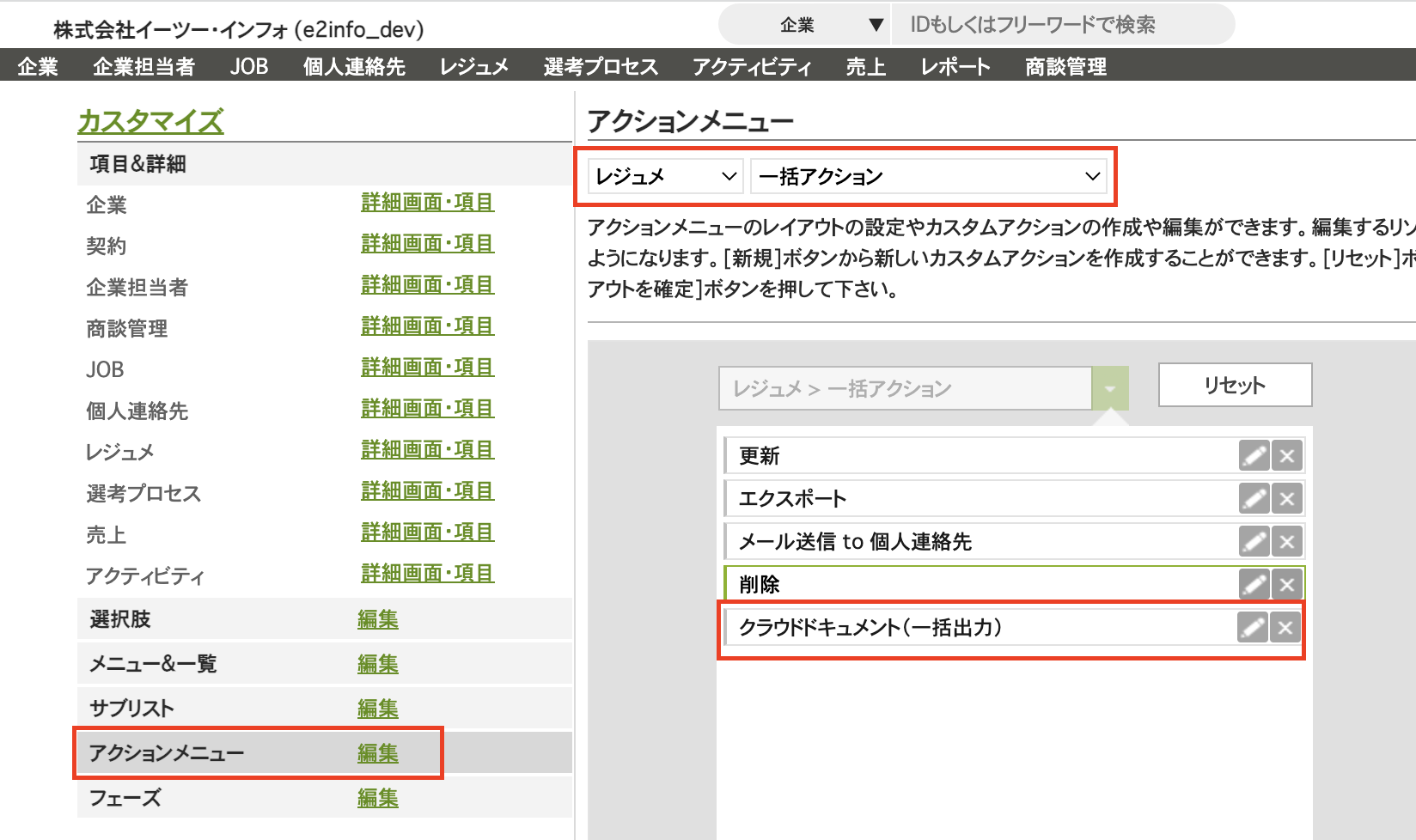Open 詳細画面・項目 link for 企業担当者
Screen dimensions: 1416x840
pyautogui.click(x=427, y=285)
